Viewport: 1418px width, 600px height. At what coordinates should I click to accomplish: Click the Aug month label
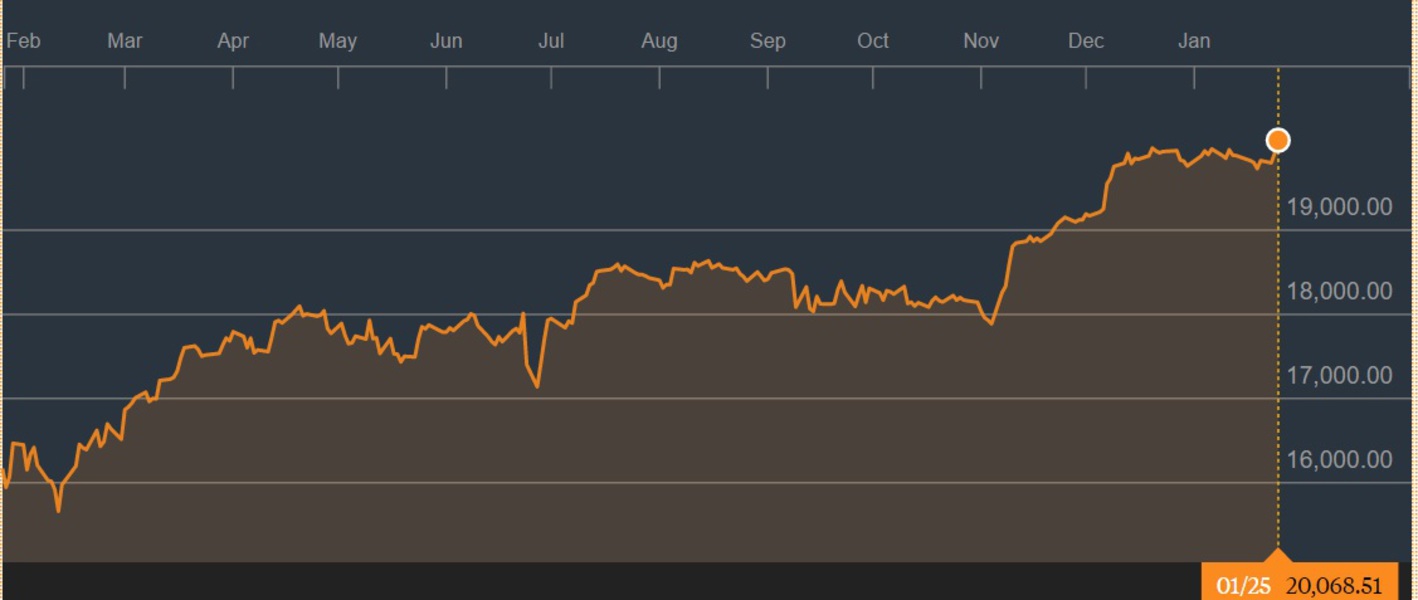(659, 41)
